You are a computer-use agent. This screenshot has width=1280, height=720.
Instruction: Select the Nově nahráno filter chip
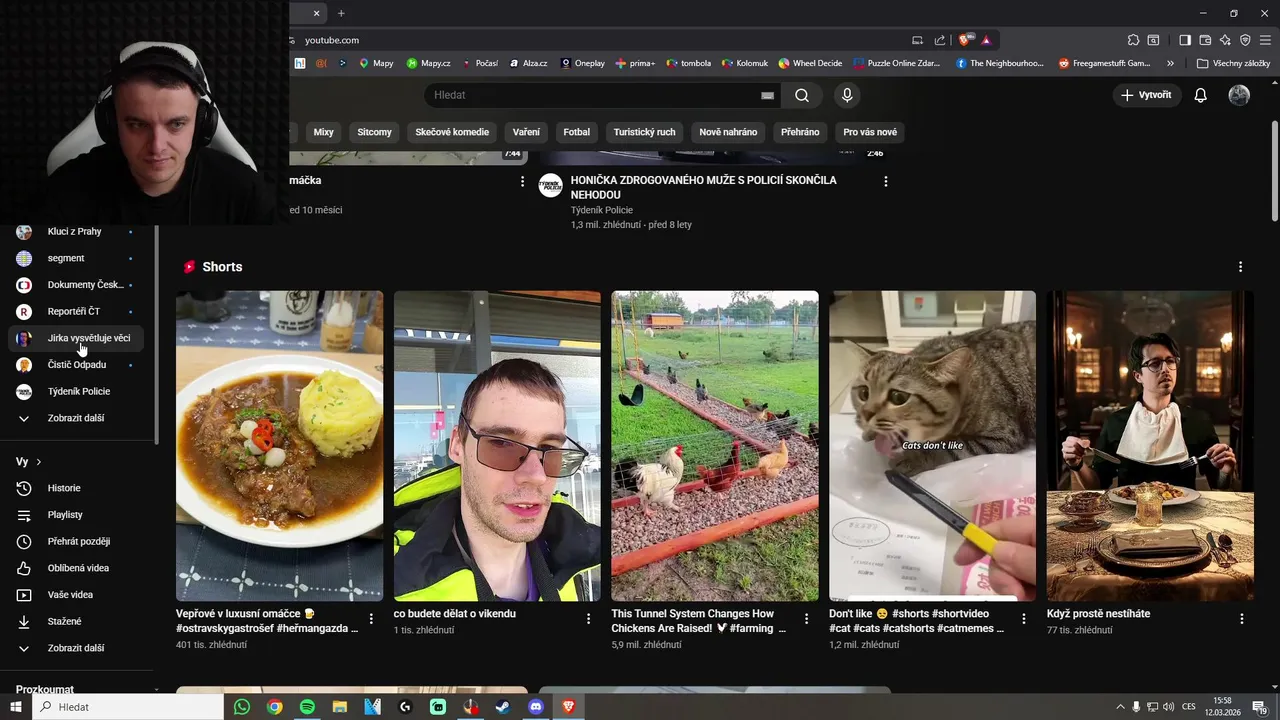pos(728,132)
